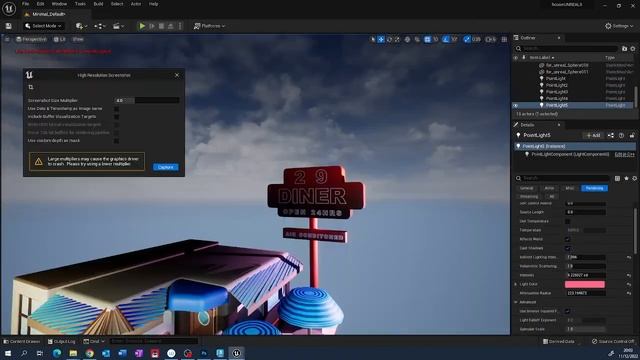640x360 pixels.
Task: Activate the Select objects cursor tool in viewport
Action: [x=373, y=39]
